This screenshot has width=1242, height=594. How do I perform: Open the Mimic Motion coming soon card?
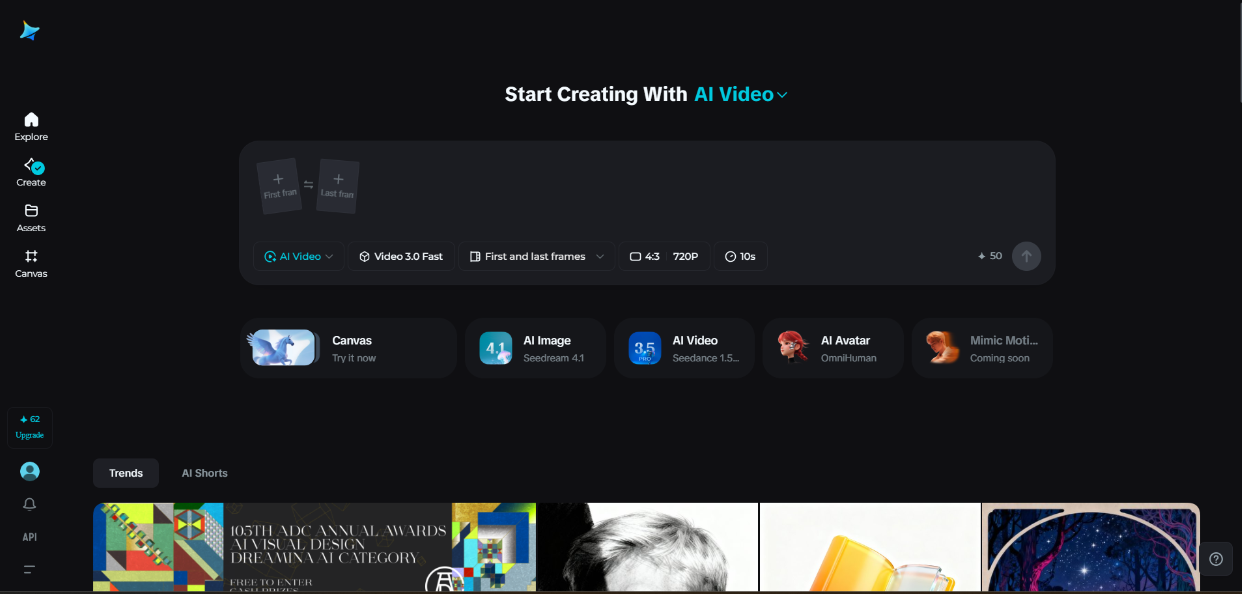click(x=982, y=348)
